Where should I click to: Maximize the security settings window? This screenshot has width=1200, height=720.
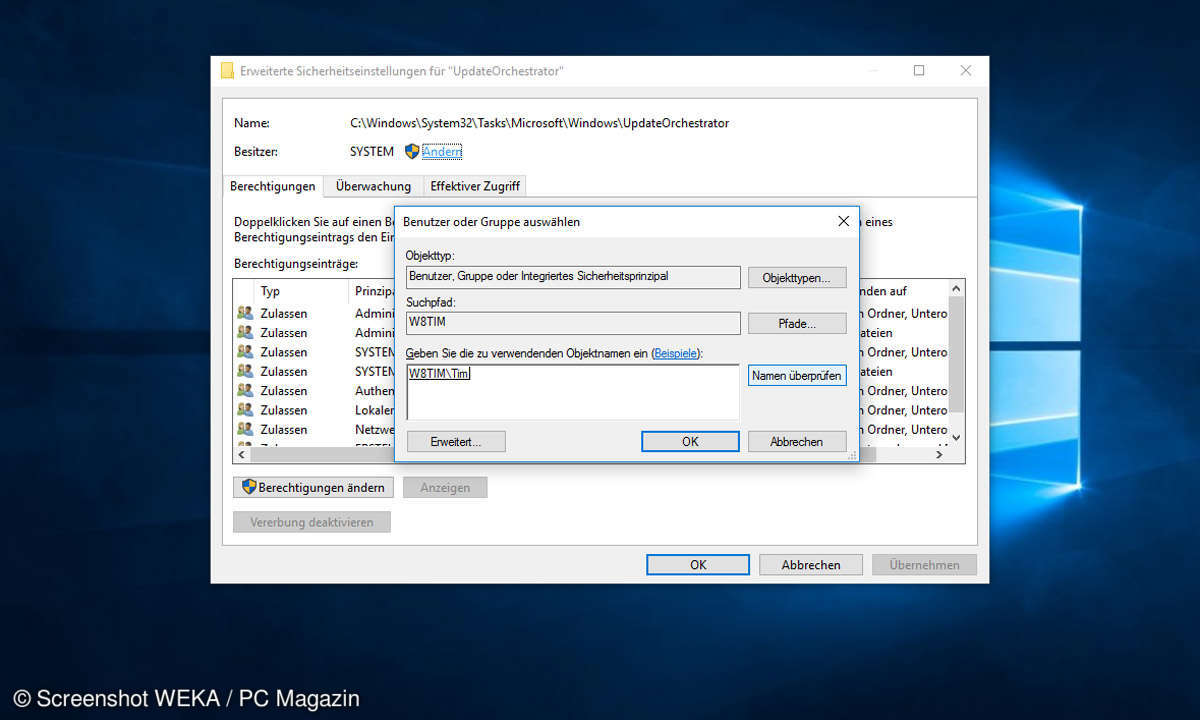click(919, 71)
